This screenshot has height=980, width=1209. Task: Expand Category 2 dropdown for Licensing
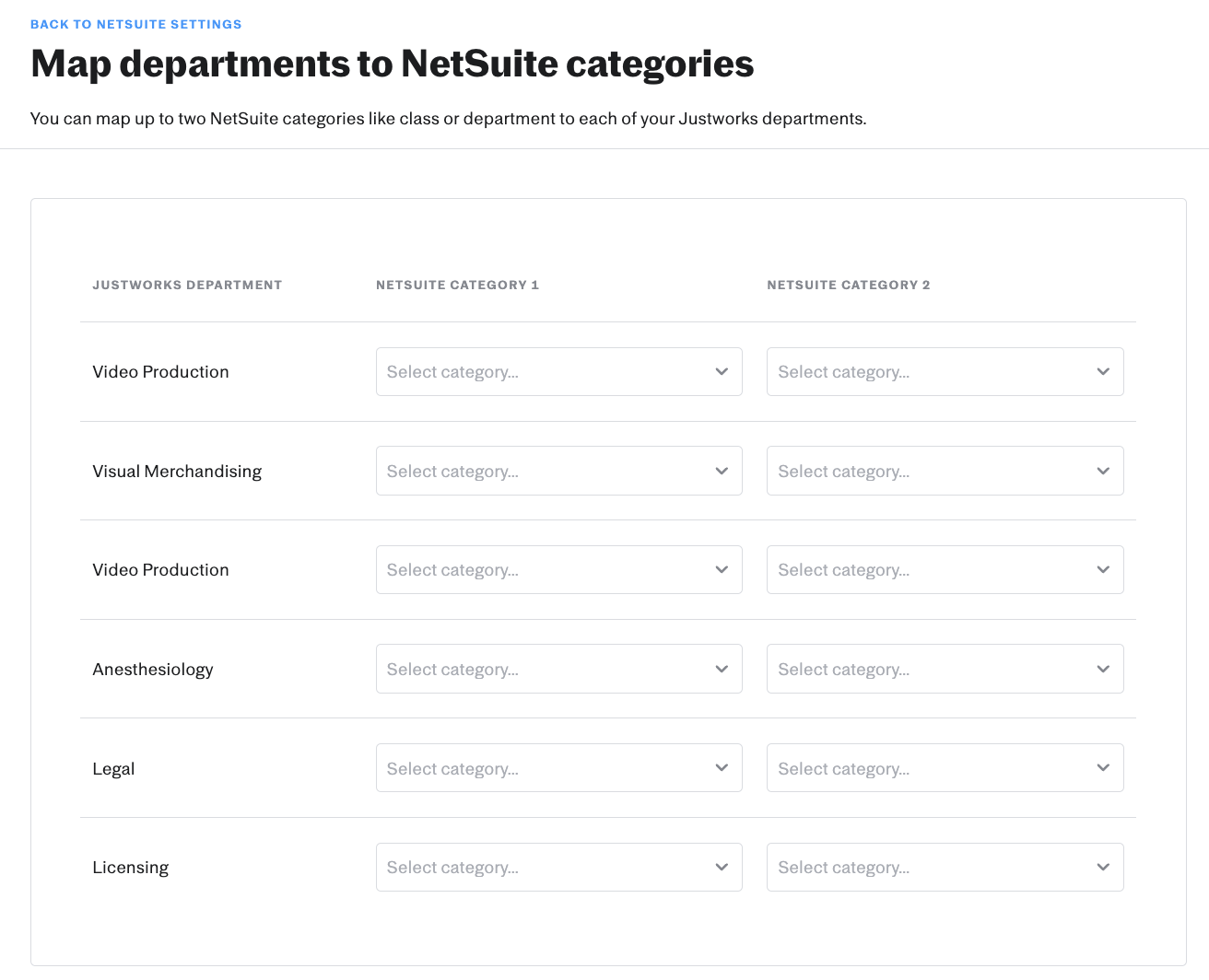[945, 867]
